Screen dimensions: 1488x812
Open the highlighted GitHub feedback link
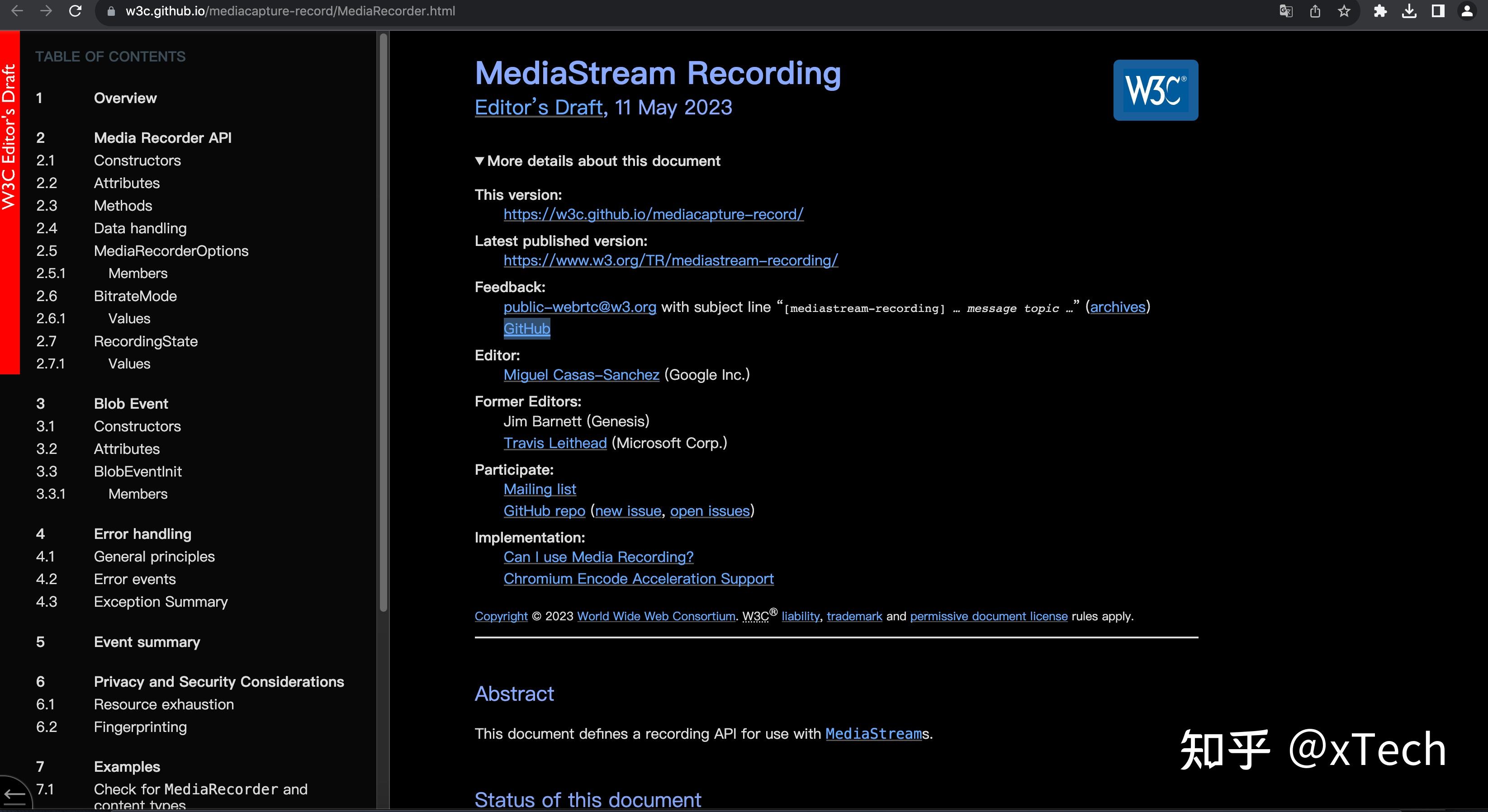[526, 329]
